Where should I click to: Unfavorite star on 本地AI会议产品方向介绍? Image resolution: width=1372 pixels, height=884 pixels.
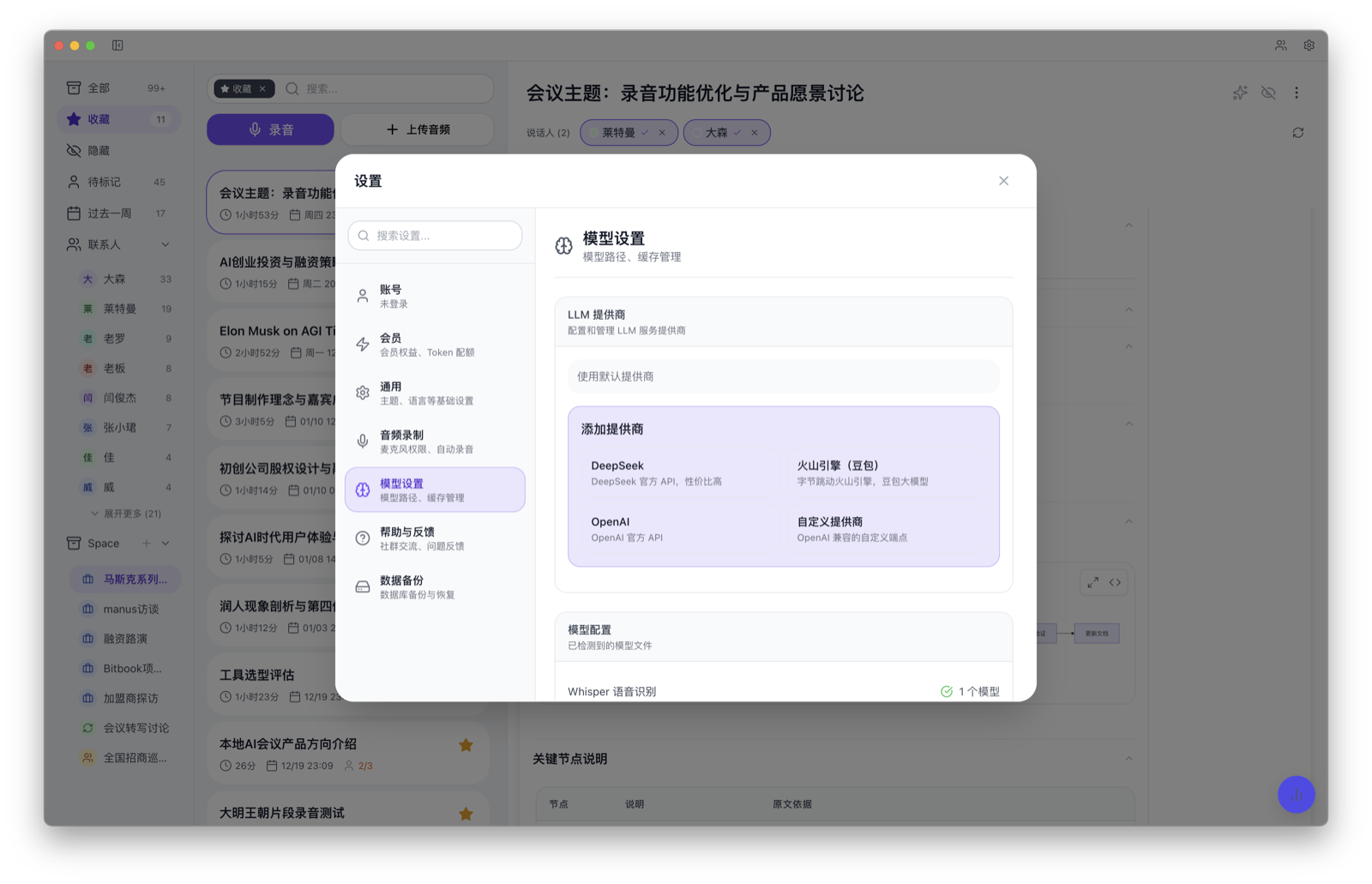[x=466, y=745]
